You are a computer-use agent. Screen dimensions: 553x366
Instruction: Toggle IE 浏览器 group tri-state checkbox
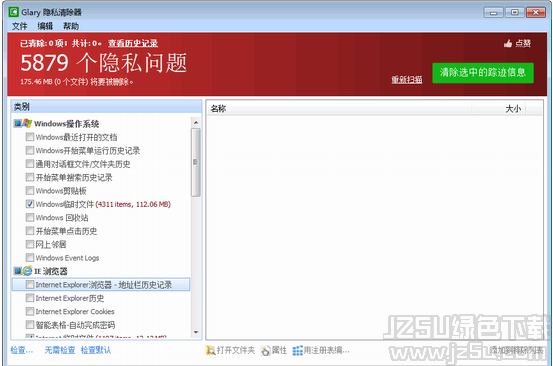click(17, 271)
